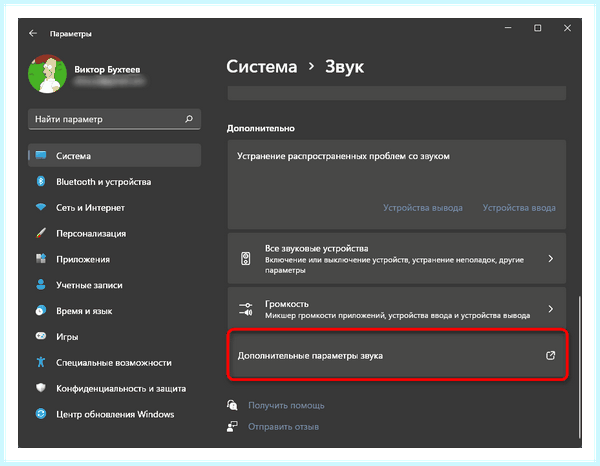Select the Игры sidebar label

67,337
